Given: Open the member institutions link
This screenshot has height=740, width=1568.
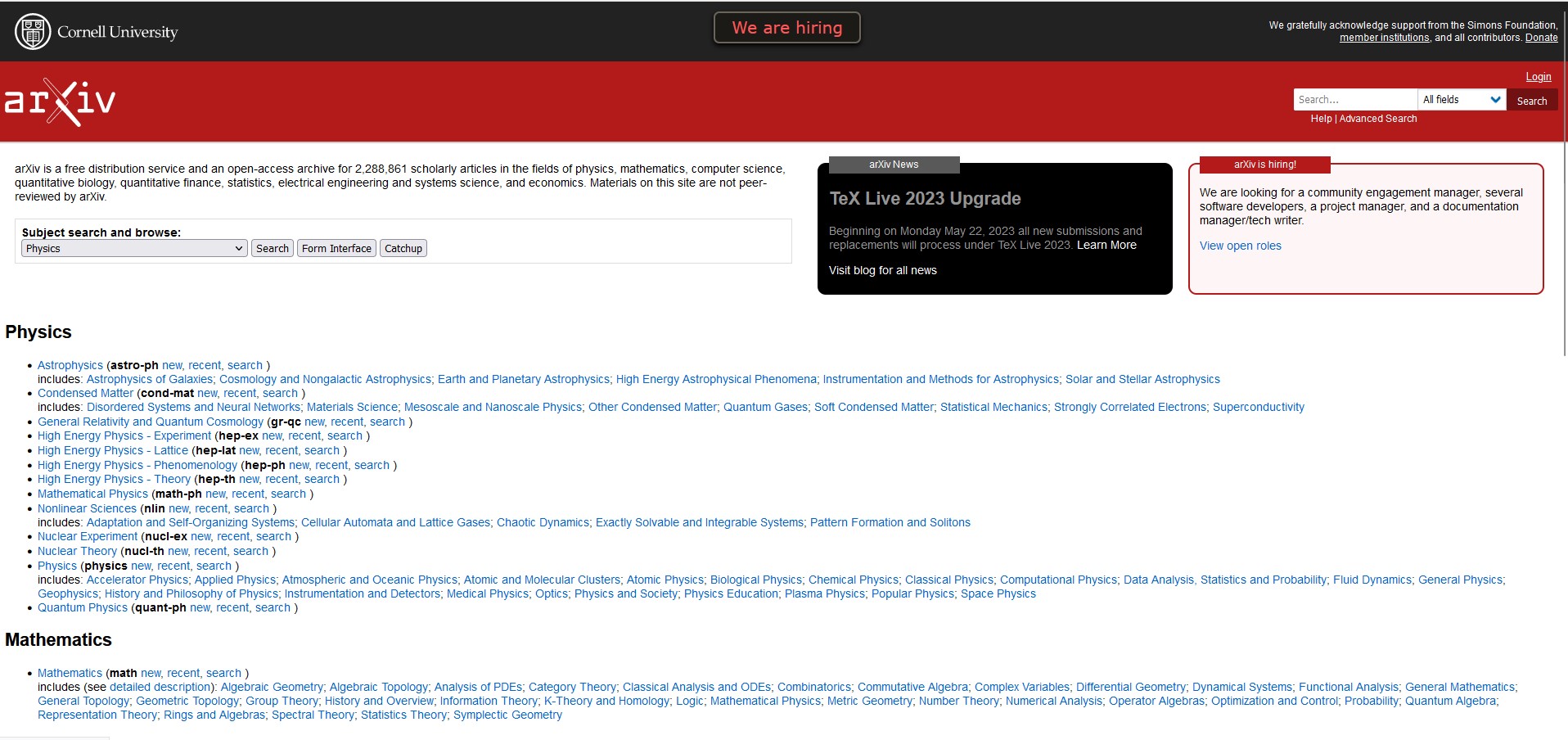Looking at the screenshot, I should pos(1384,38).
